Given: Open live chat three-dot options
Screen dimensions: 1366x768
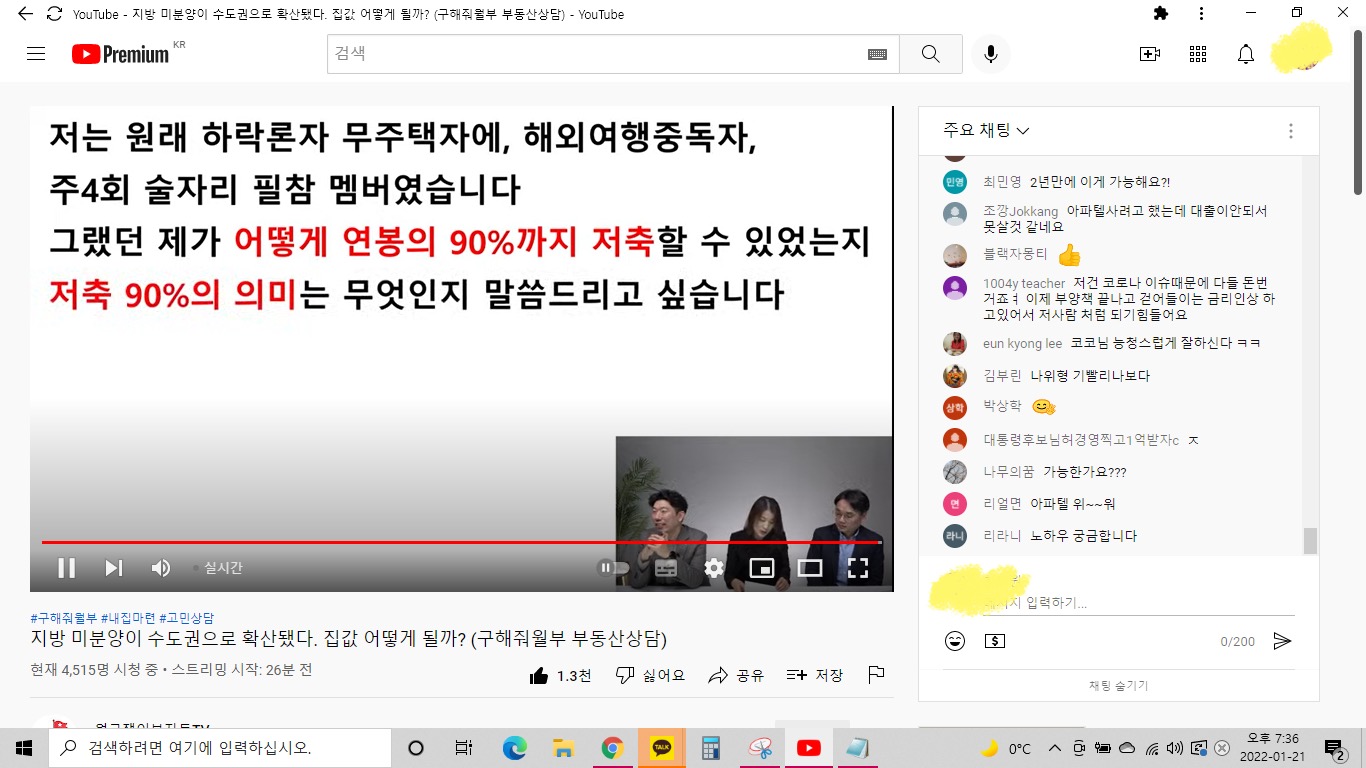Looking at the screenshot, I should click(x=1291, y=131).
